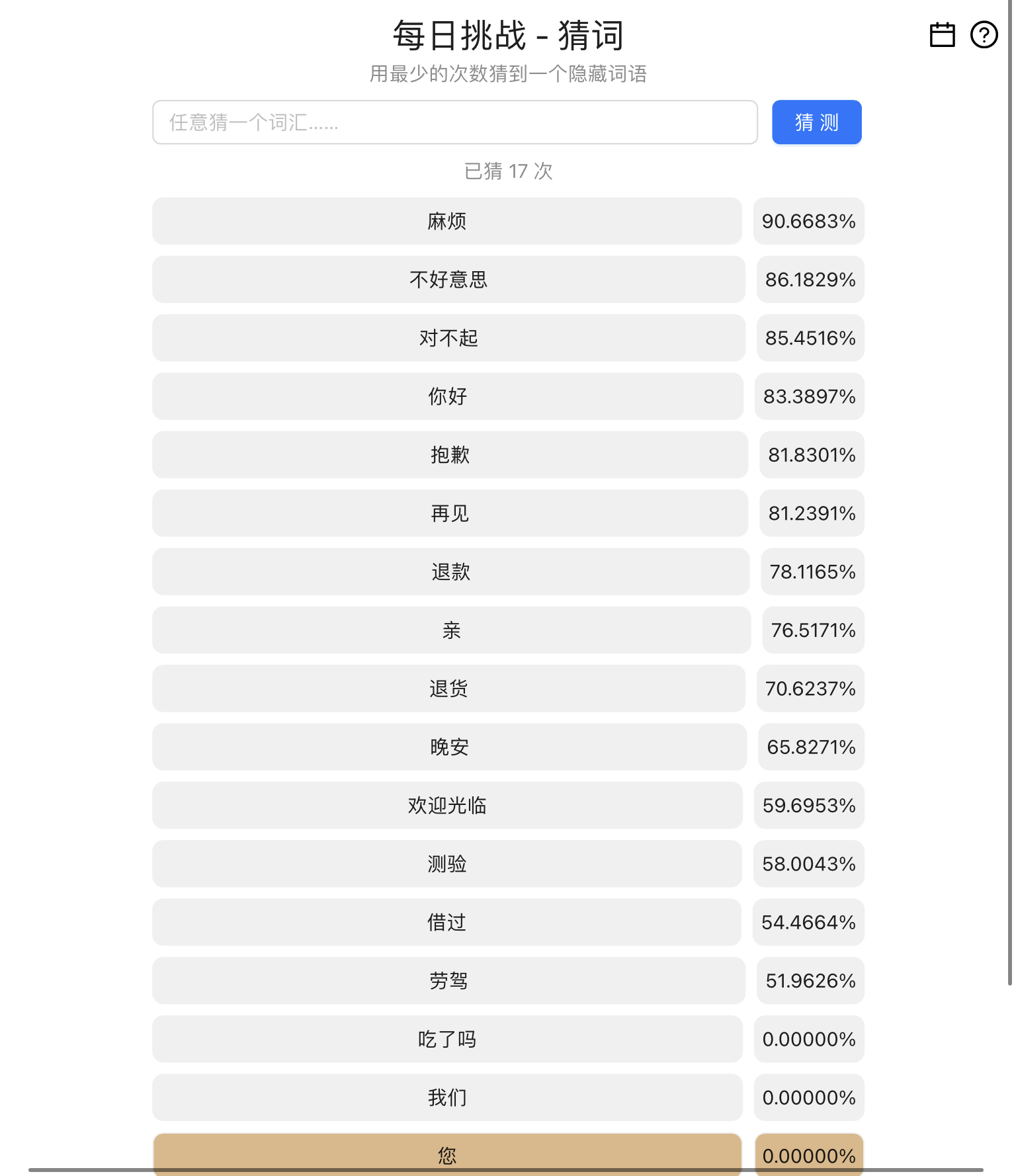The image size is (1016, 1176).
Task: Click the 晚安 guess entry
Action: [x=449, y=747]
